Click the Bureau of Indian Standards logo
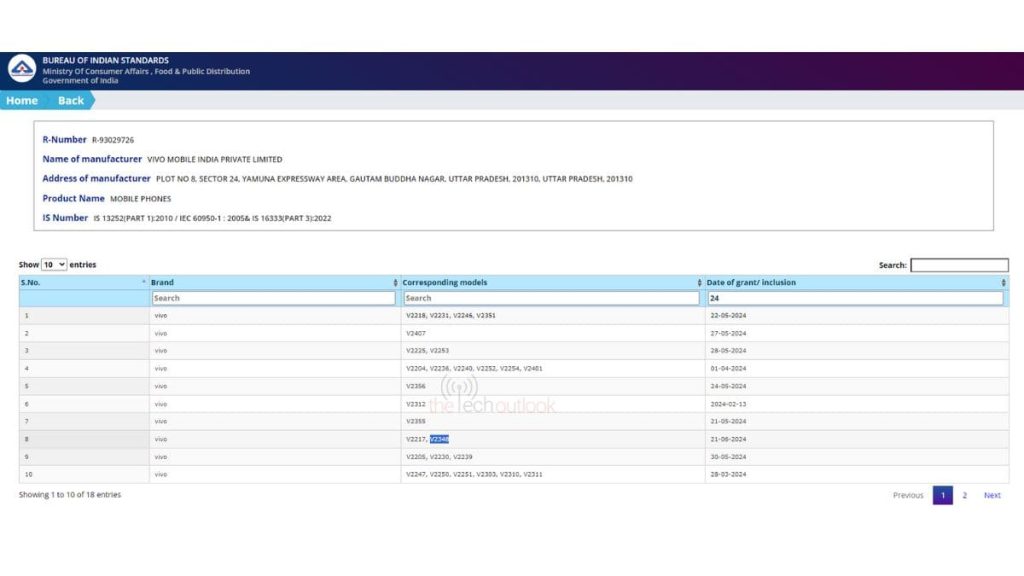The width and height of the screenshot is (1024, 576). click(22, 69)
